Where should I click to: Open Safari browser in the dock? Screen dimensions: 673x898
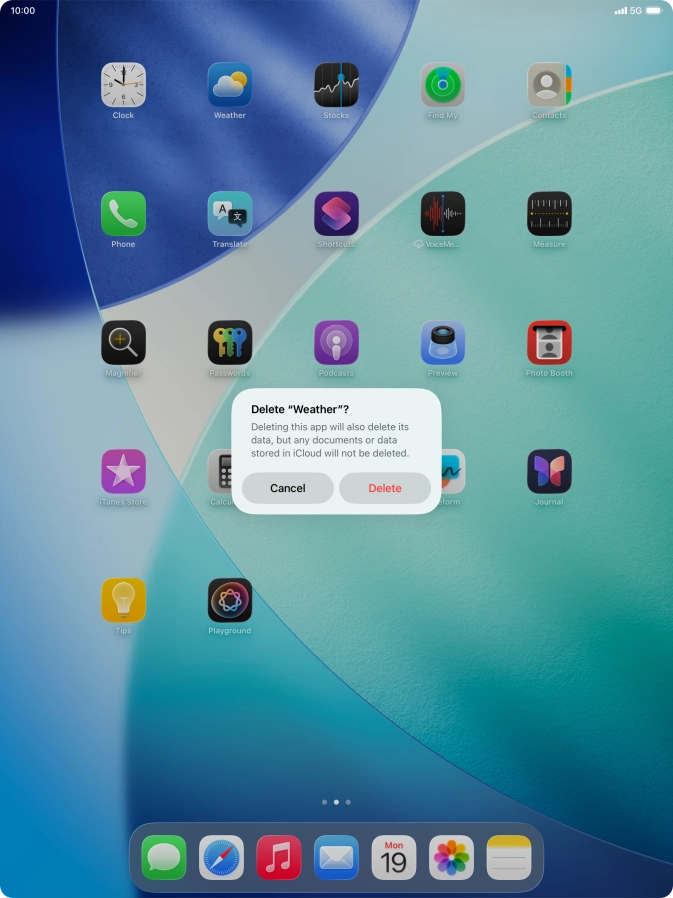221,857
